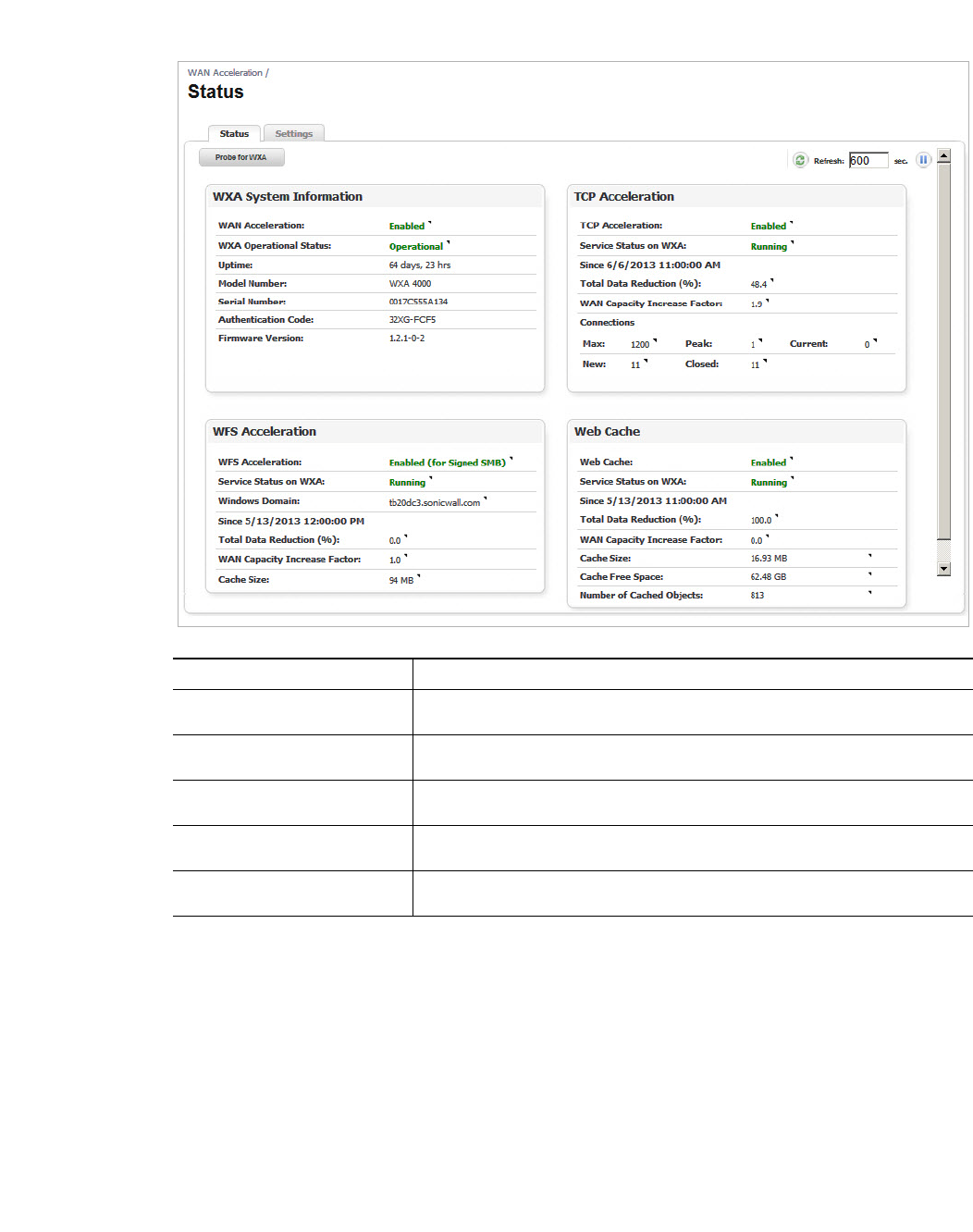973x1232 pixels.
Task: Click the Web Cache panel heading
Action: point(608,432)
